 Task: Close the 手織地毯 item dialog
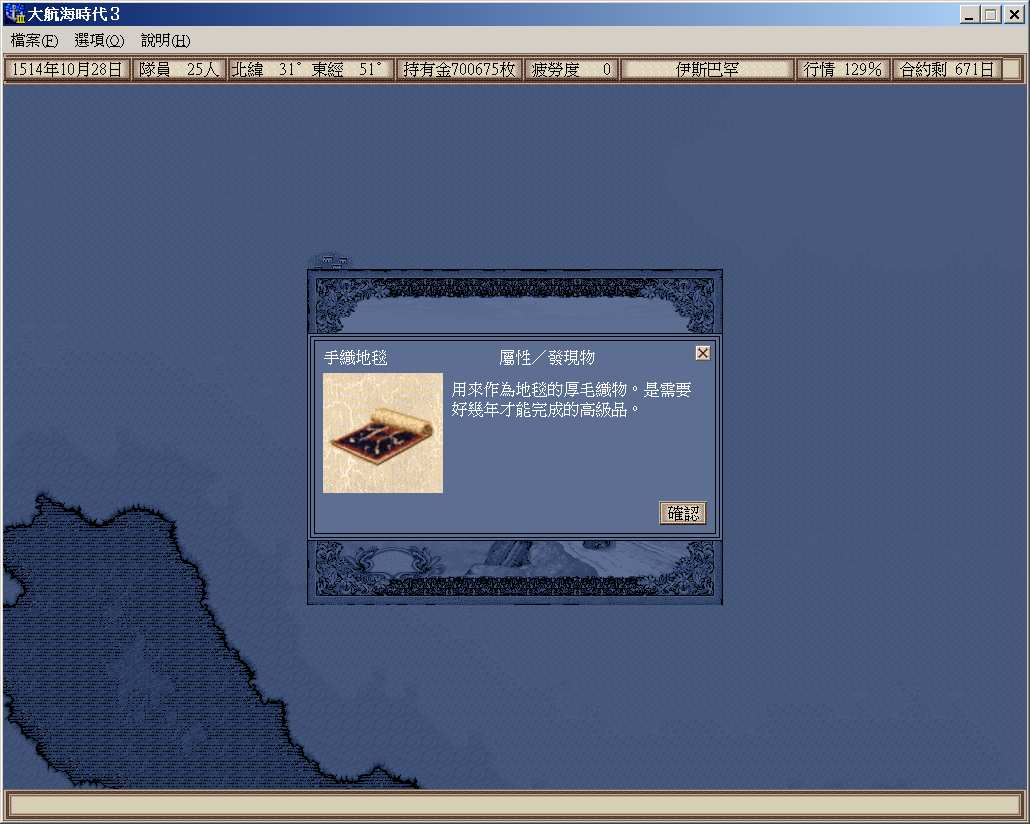click(x=703, y=353)
